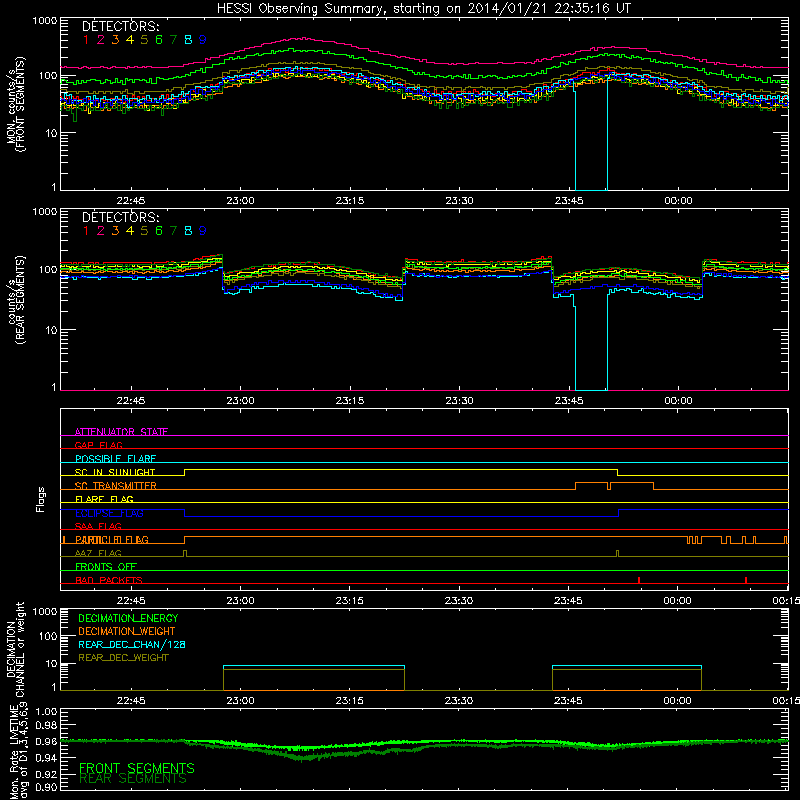Click 23:00 tick under the rear segments panel
The image size is (800, 800).
click(240, 401)
